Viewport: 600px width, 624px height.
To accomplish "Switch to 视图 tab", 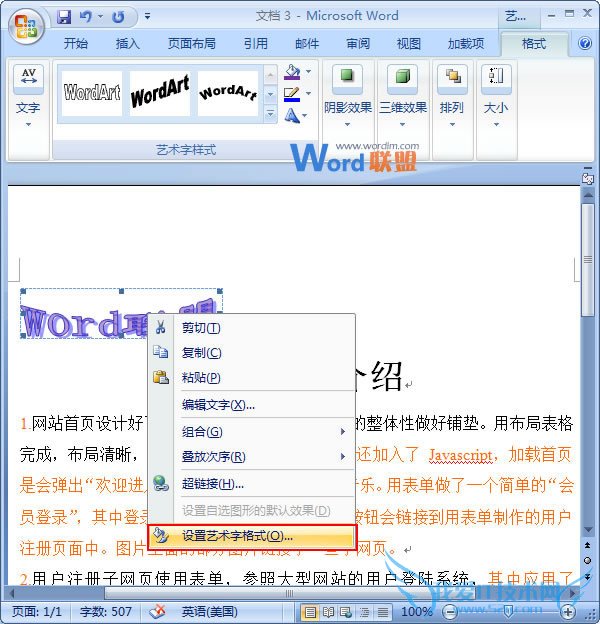I will 409,43.
